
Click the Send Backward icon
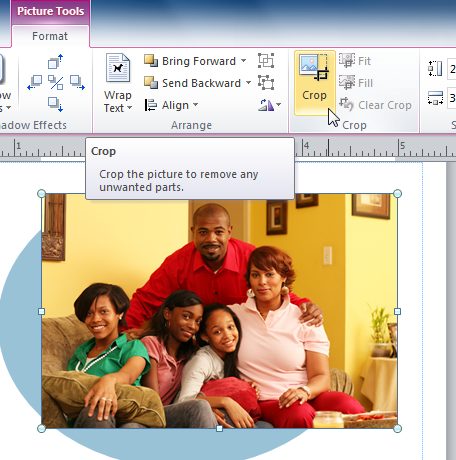151,83
